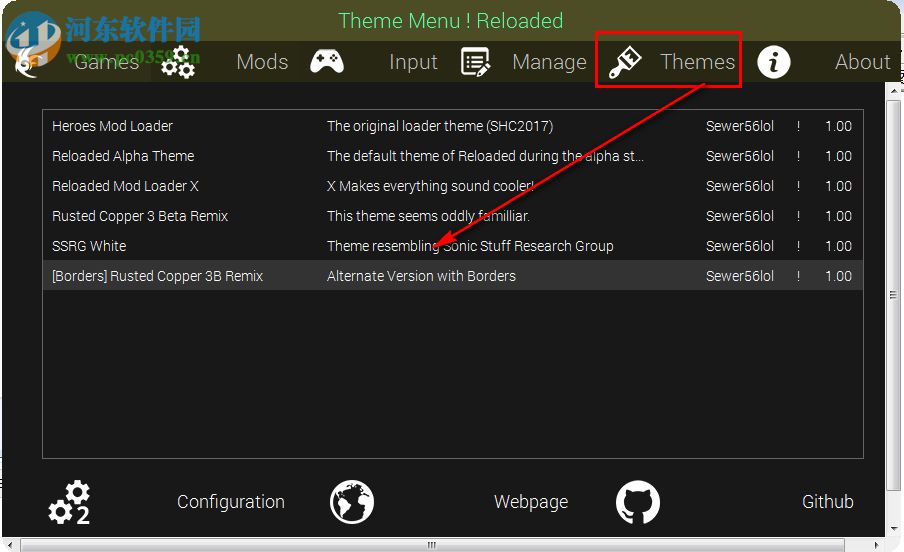904x552 pixels.
Task: Select the Heroes Mod Loader theme
Action: (453, 126)
